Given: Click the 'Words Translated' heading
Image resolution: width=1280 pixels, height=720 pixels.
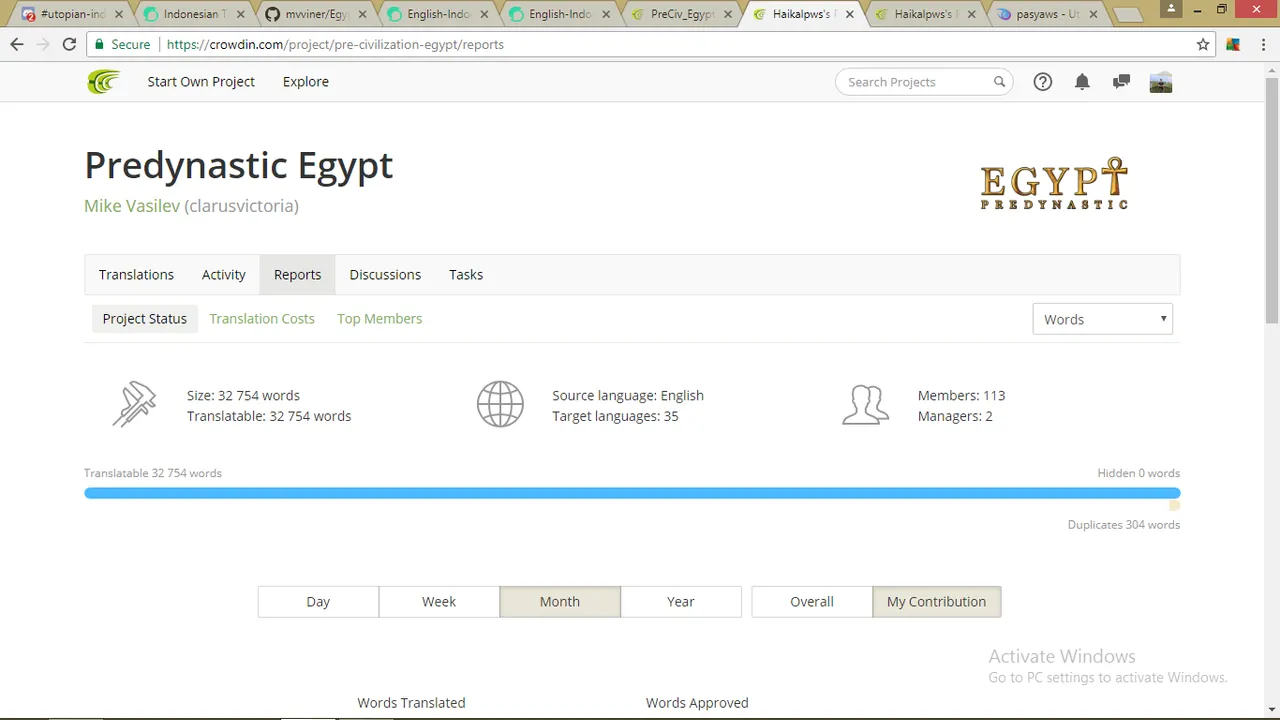Looking at the screenshot, I should [x=411, y=702].
